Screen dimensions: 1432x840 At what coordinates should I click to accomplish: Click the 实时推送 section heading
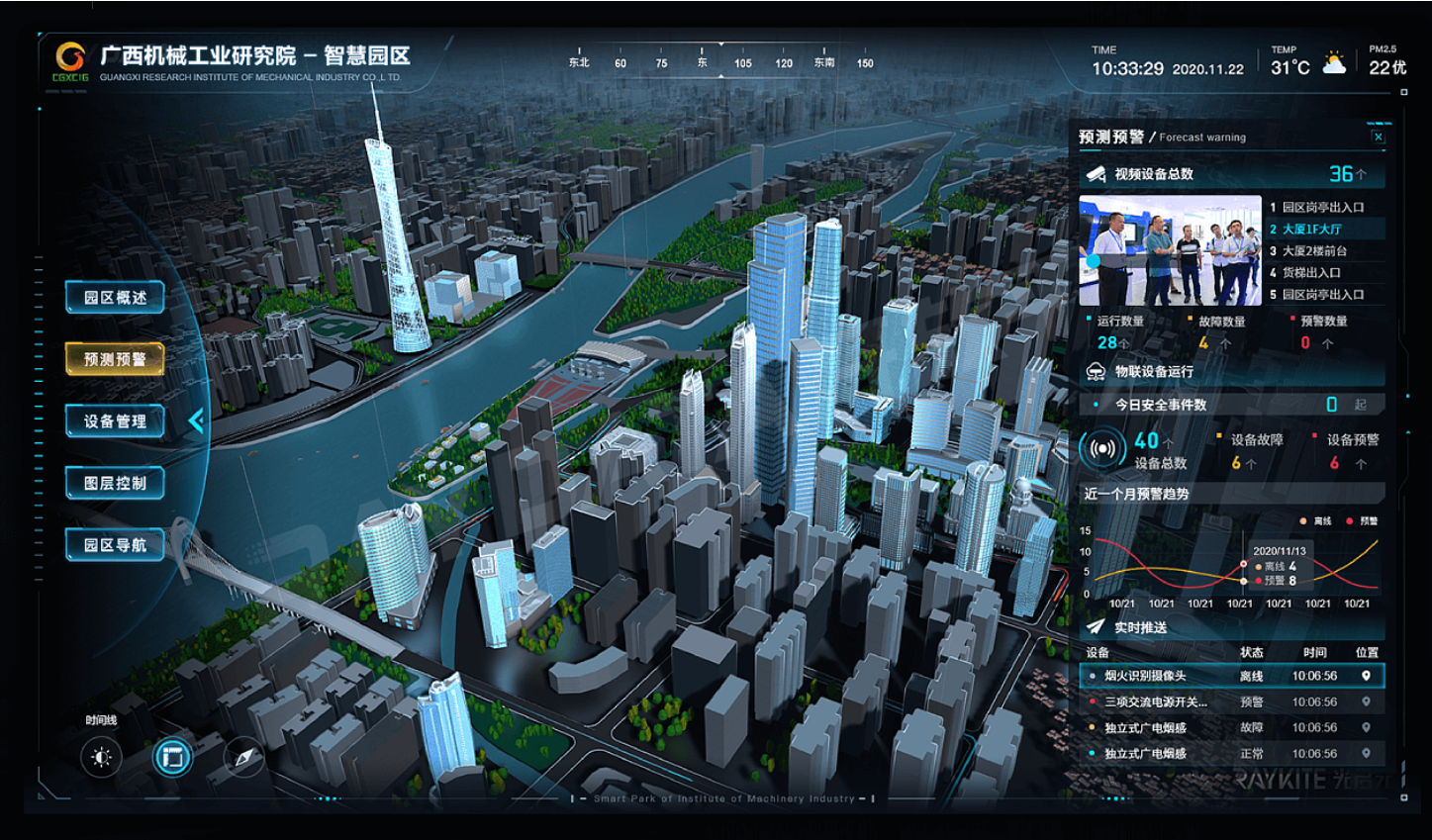pyautogui.click(x=1140, y=627)
